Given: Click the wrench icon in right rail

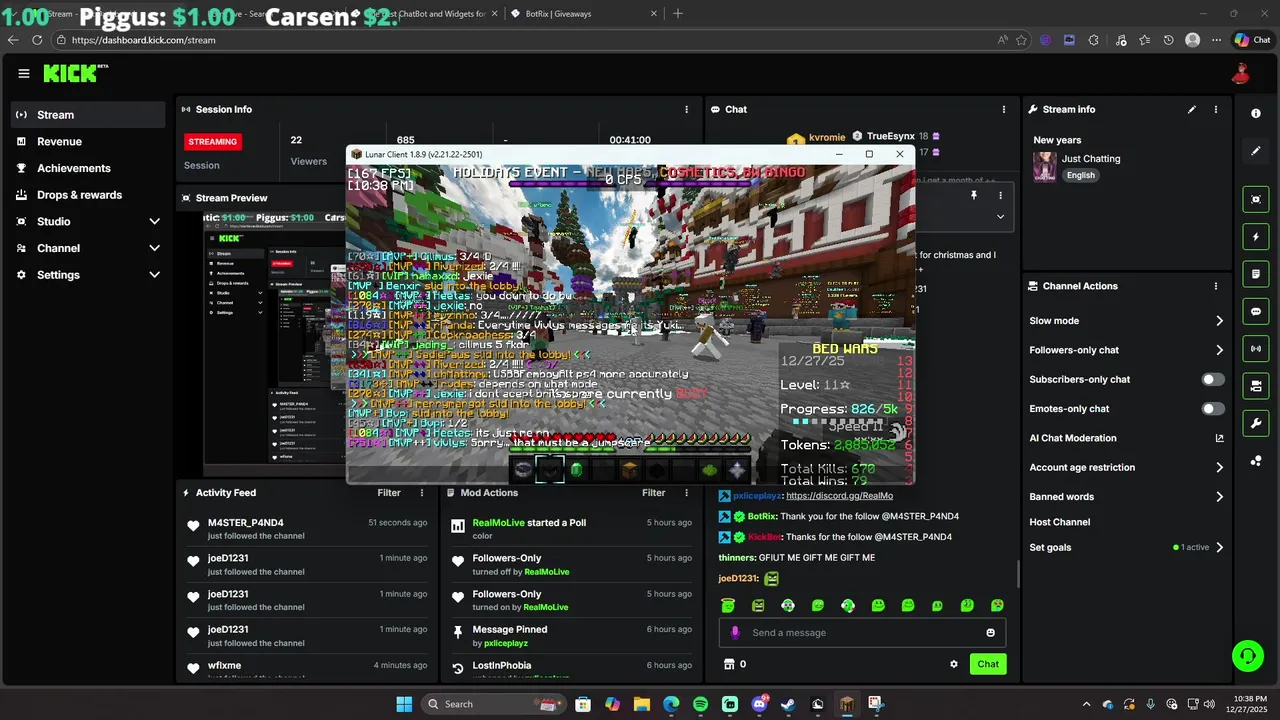Looking at the screenshot, I should [x=1256, y=423].
